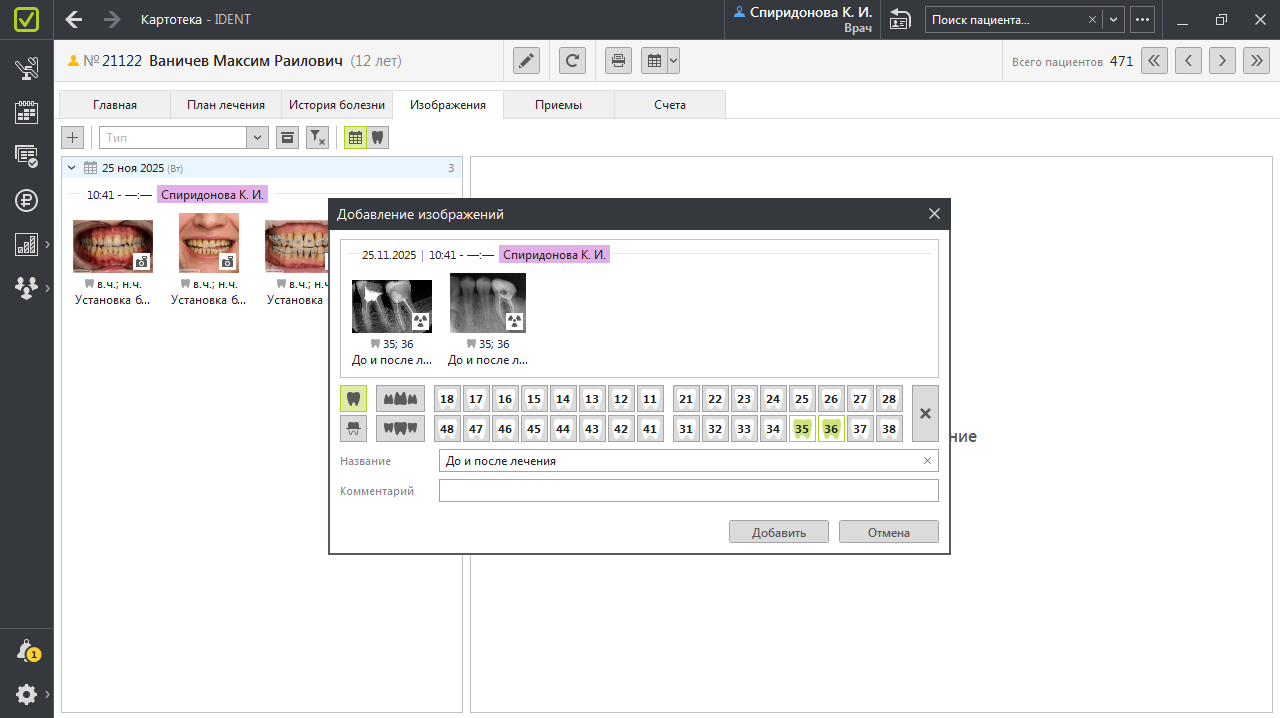Open the dental chair section in sidebar
The width and height of the screenshot is (1280, 718).
tap(26, 69)
